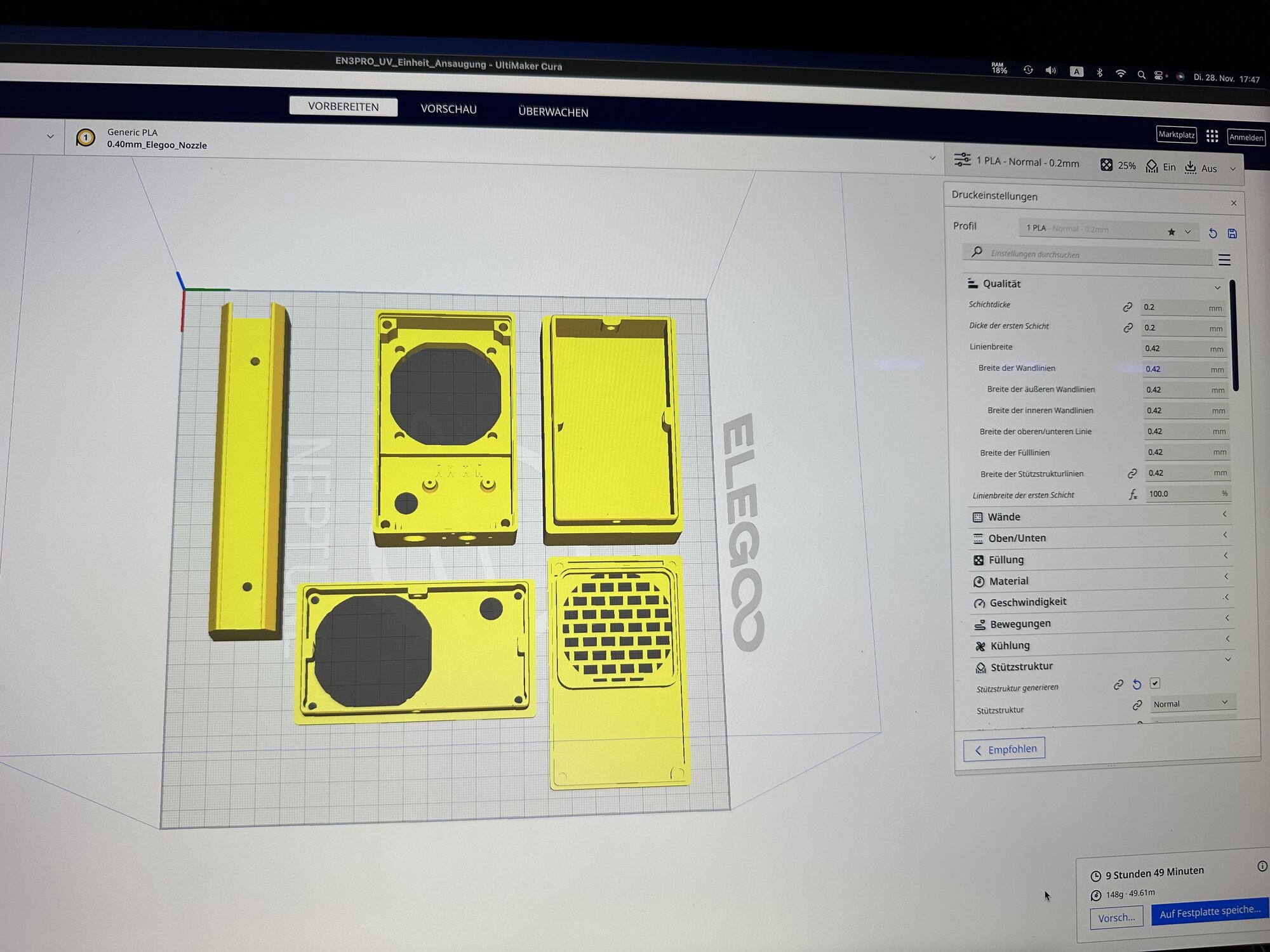The height and width of the screenshot is (952, 1270).
Task: Click the Anmelden sign-in button
Action: click(1246, 137)
